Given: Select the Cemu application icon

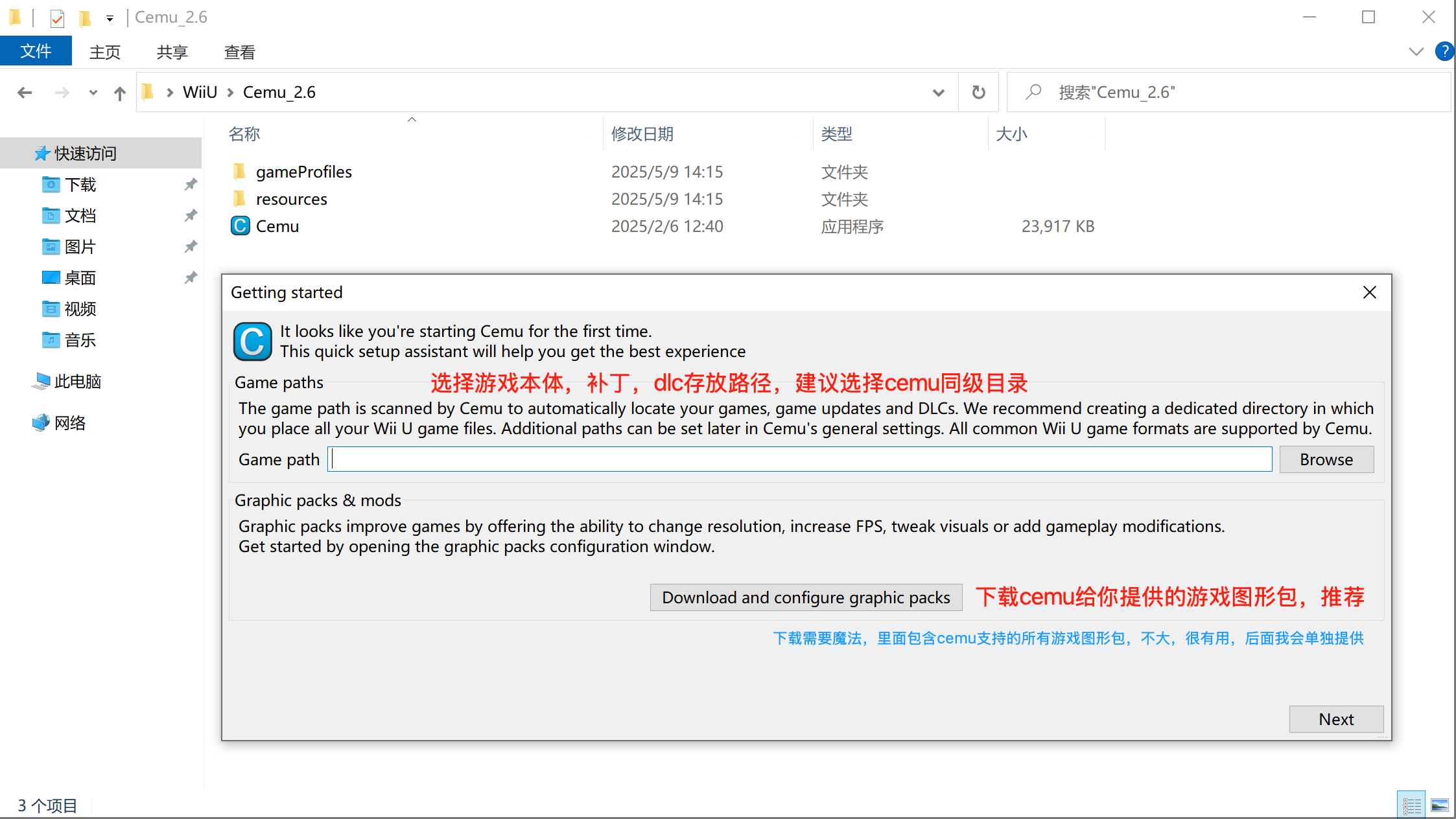Looking at the screenshot, I should [x=241, y=226].
